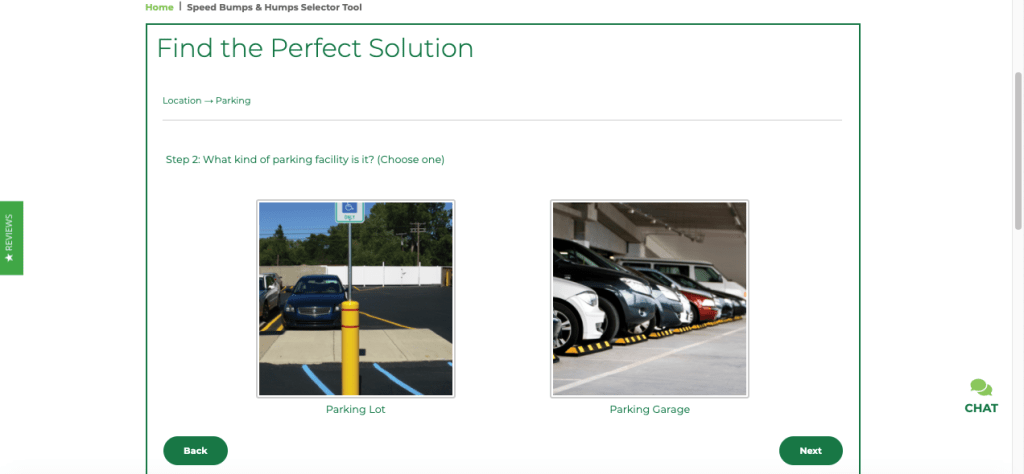The height and width of the screenshot is (474, 1024).
Task: Open the chat bubbles icon
Action: click(981, 388)
